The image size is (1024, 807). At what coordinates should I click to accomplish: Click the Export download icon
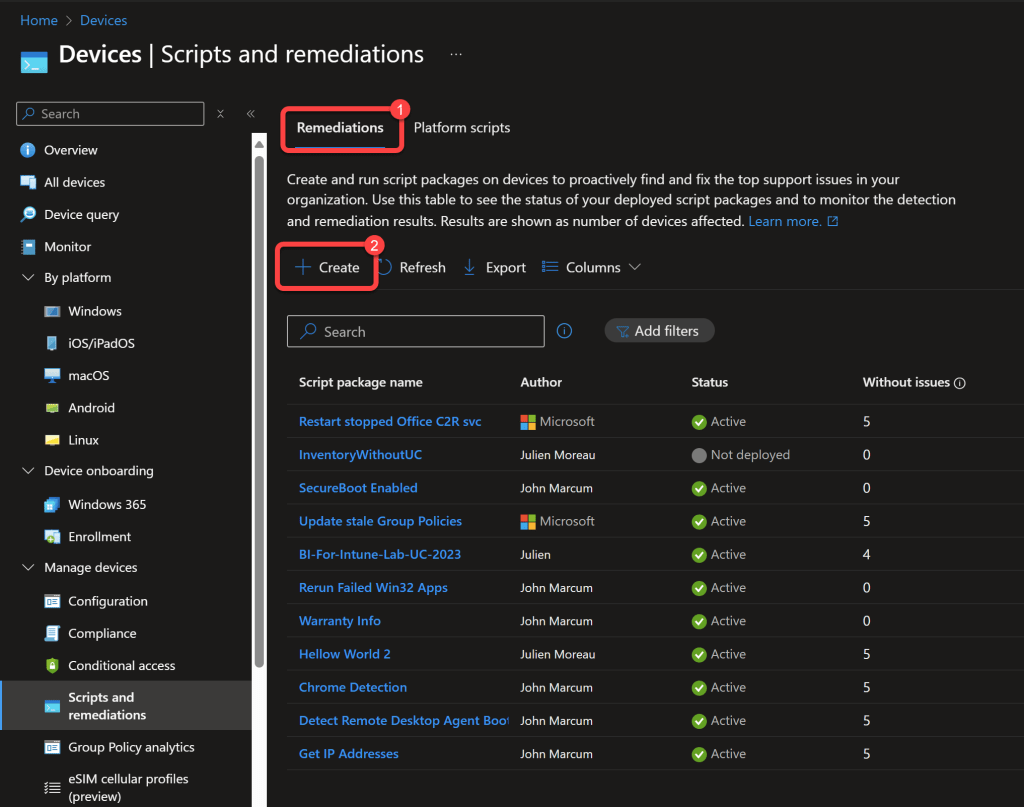point(469,267)
